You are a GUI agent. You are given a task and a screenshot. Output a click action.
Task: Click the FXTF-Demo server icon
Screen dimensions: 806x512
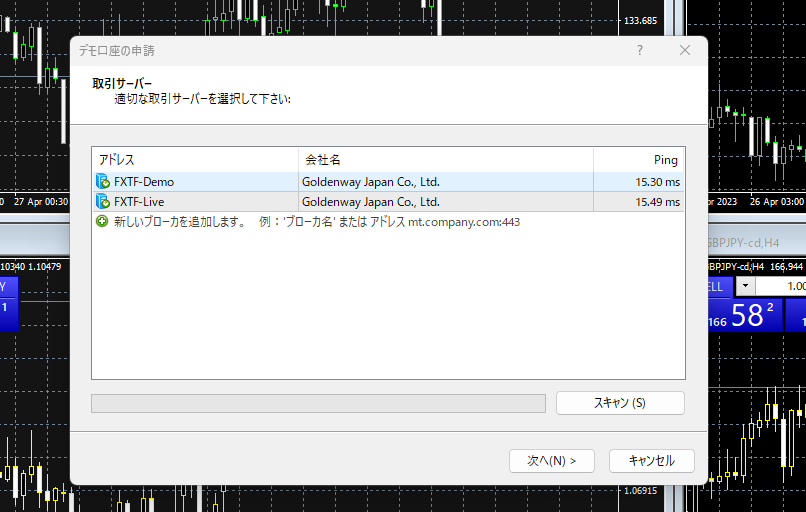click(x=103, y=182)
